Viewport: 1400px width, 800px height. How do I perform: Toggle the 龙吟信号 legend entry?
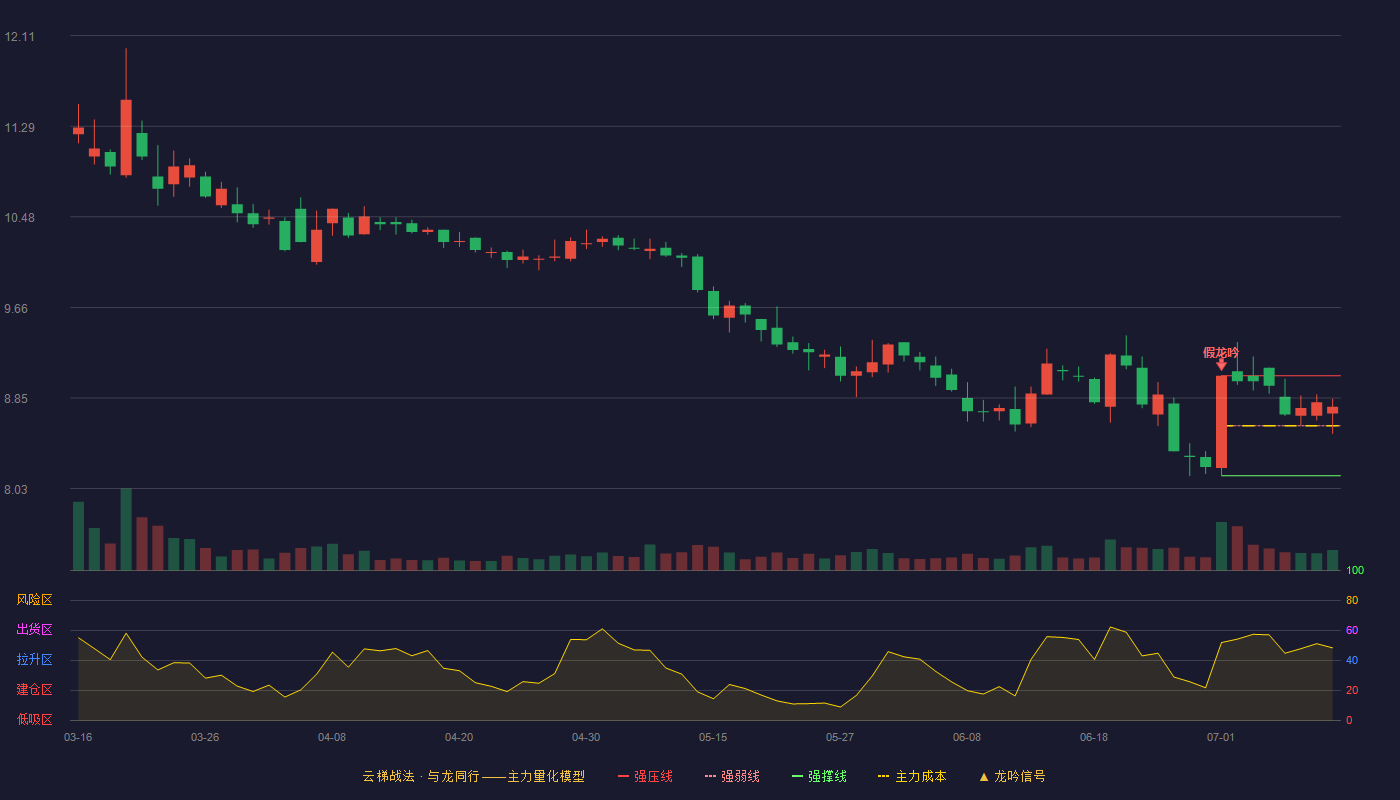pos(1012,776)
